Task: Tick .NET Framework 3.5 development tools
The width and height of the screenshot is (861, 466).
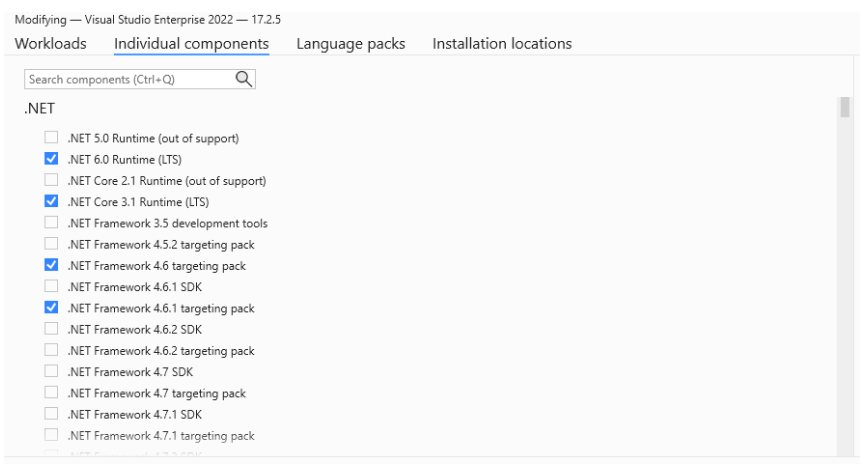Action: 51,222
